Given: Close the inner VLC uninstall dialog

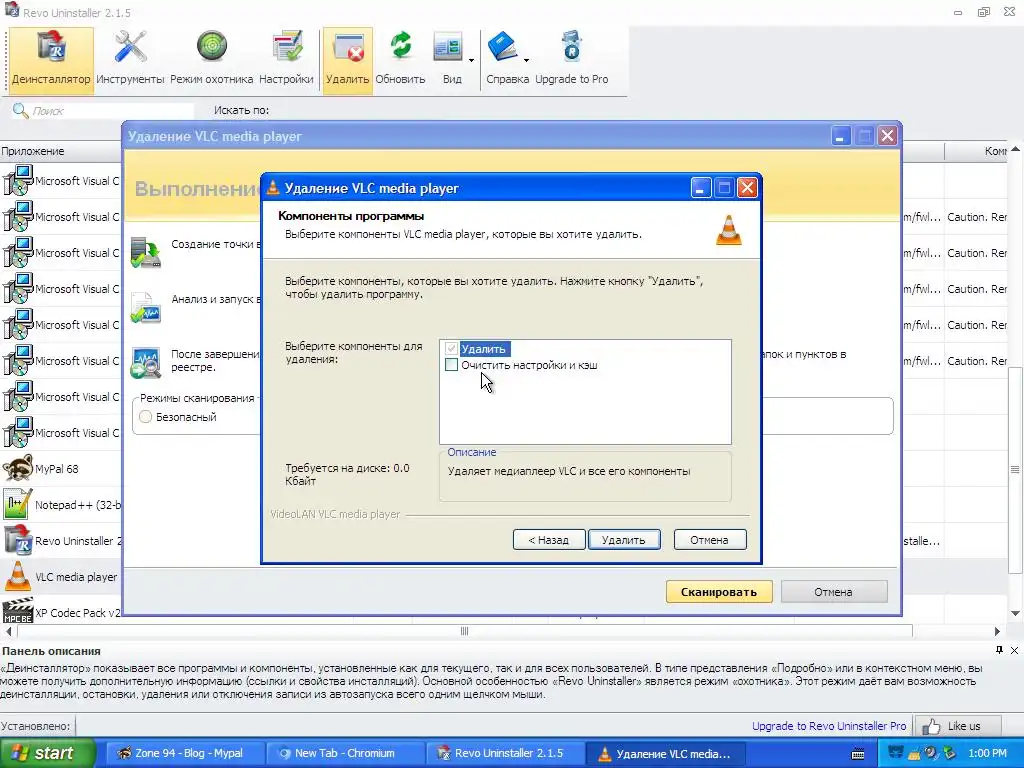Looking at the screenshot, I should click(x=747, y=188).
